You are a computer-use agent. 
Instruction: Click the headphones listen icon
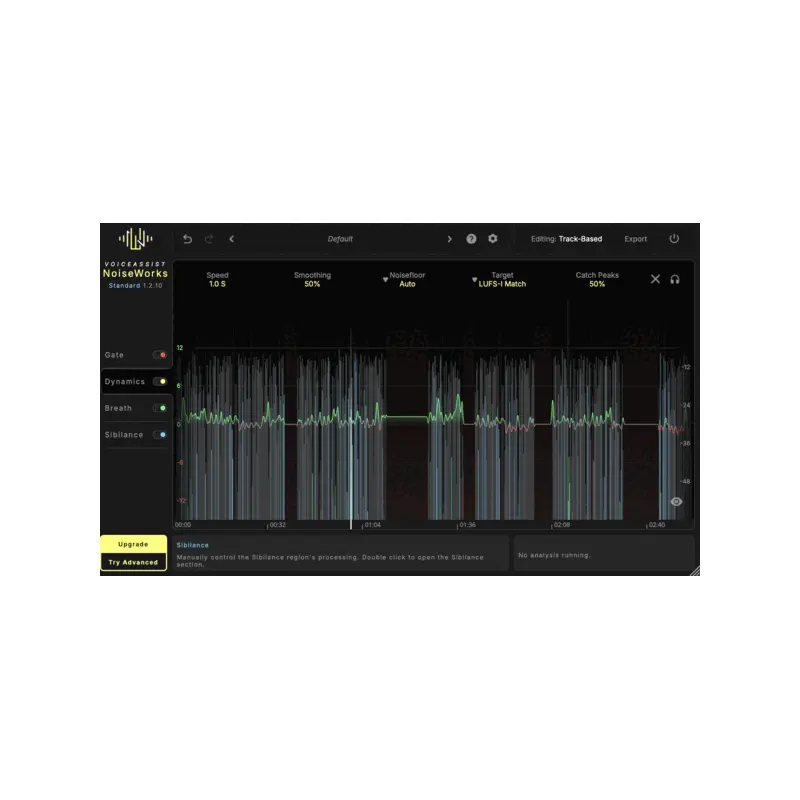(x=674, y=279)
